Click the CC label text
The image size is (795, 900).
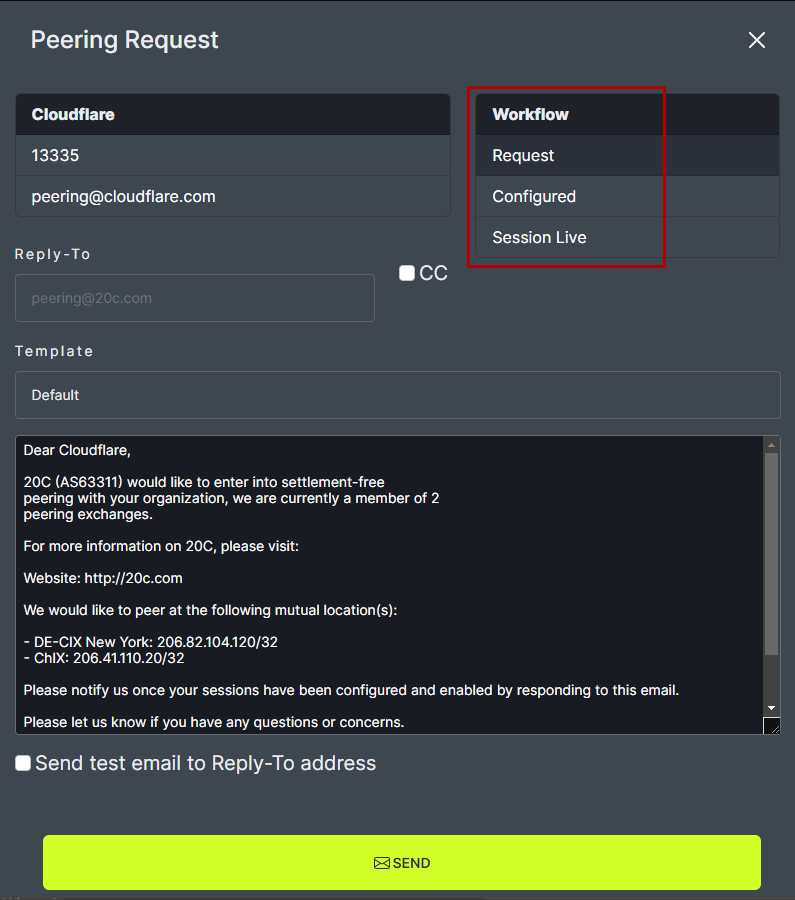(434, 273)
